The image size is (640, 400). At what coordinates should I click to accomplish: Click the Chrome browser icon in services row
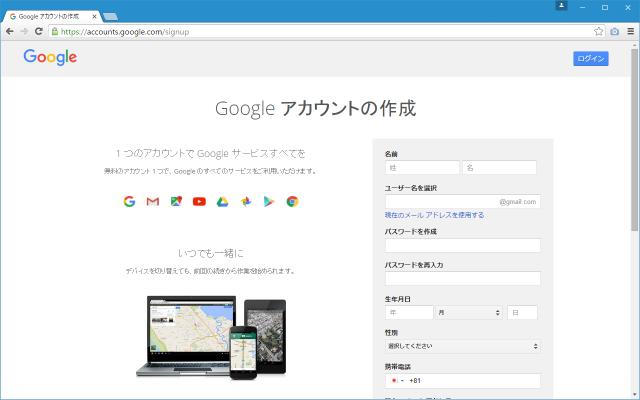point(292,201)
